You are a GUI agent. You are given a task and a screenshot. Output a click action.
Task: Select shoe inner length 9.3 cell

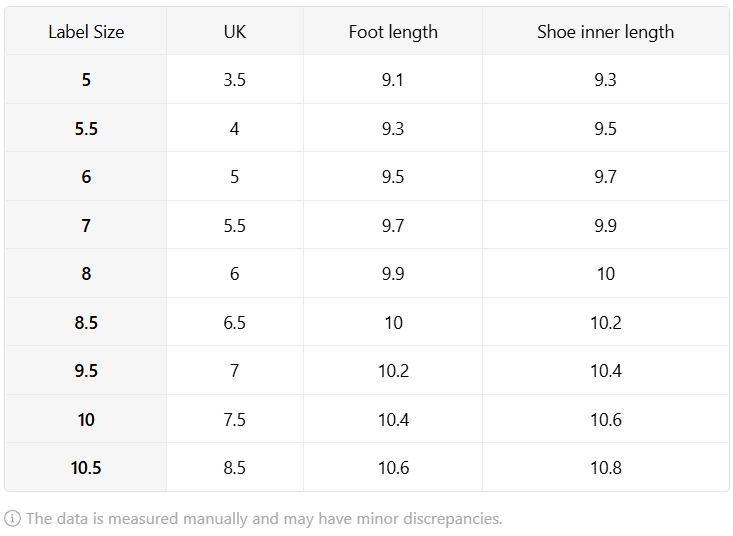605,79
